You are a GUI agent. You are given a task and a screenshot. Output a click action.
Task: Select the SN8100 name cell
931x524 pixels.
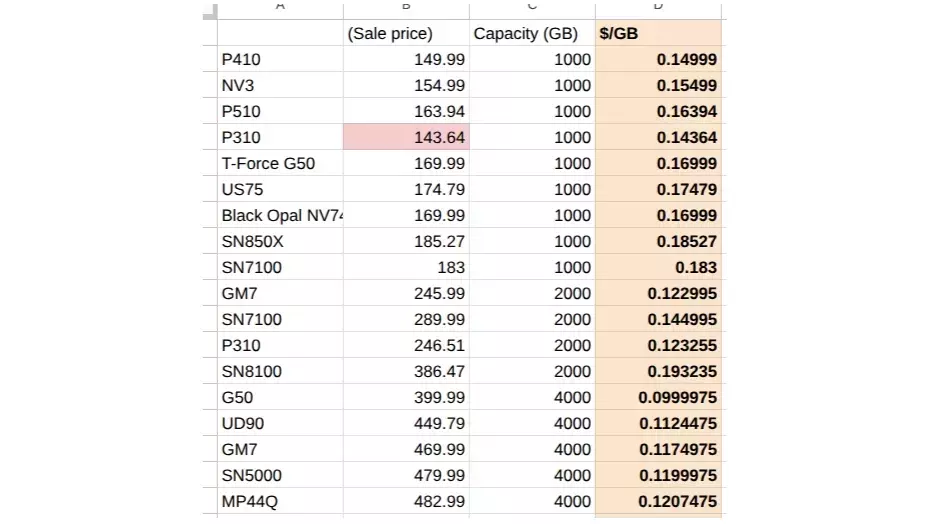[280, 371]
